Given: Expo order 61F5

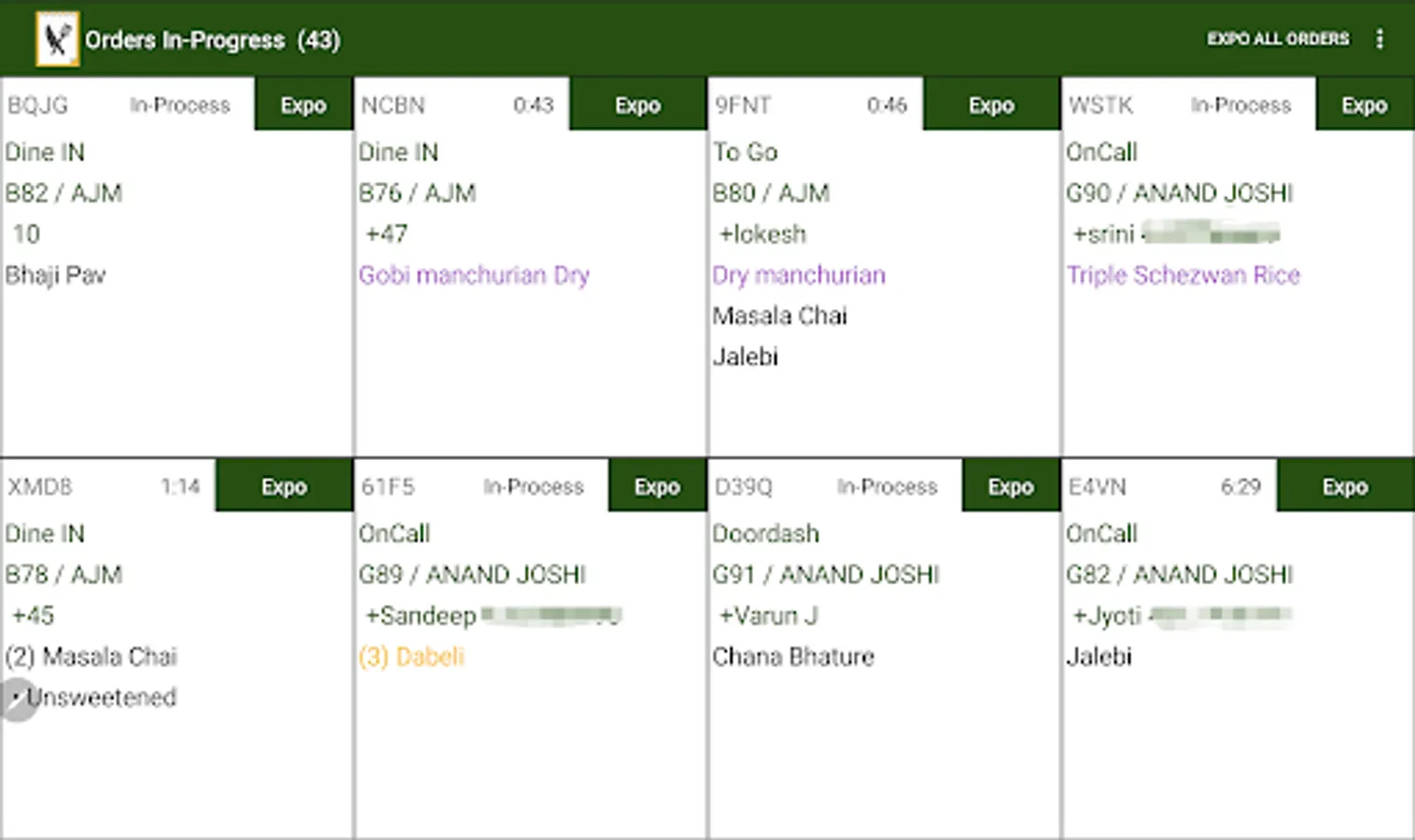Looking at the screenshot, I should [x=657, y=486].
